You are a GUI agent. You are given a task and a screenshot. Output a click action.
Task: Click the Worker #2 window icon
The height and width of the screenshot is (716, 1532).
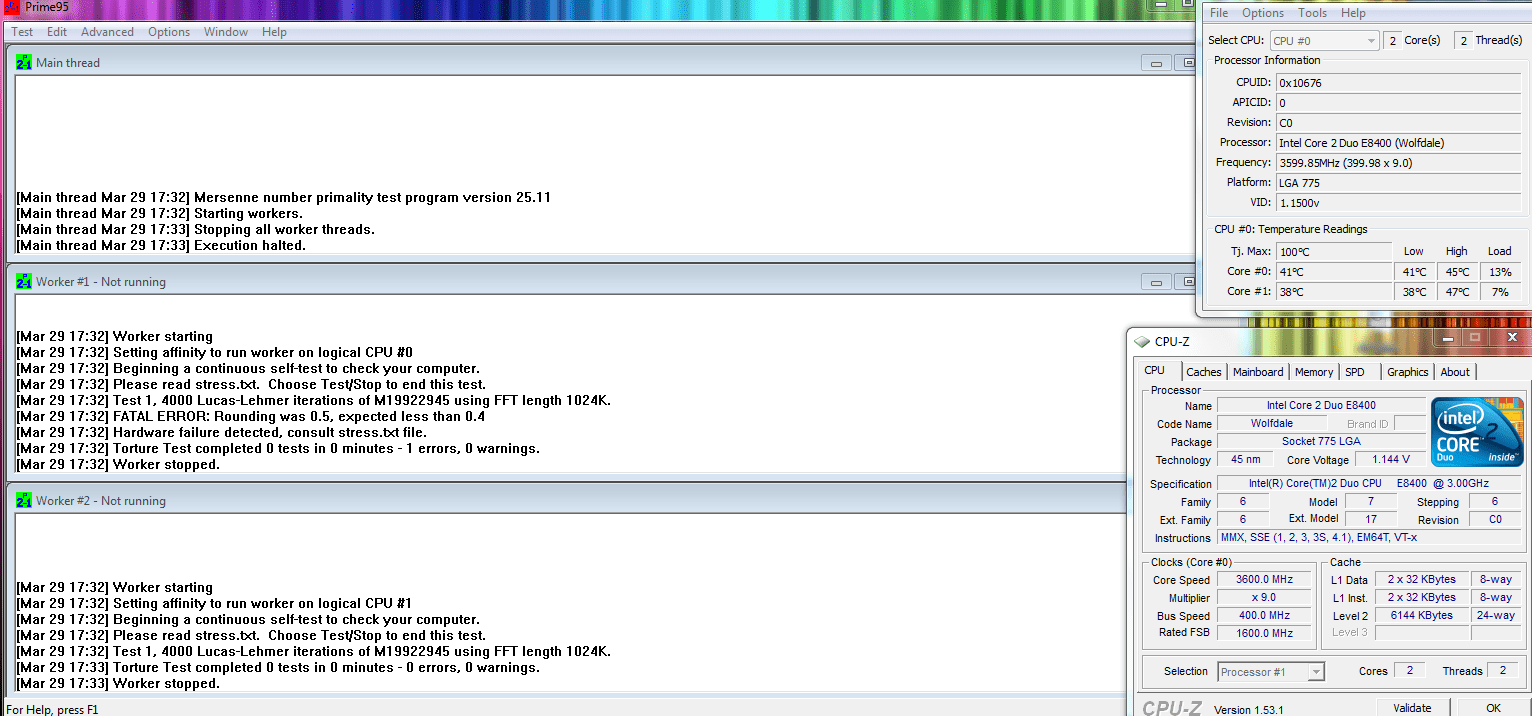pos(24,500)
